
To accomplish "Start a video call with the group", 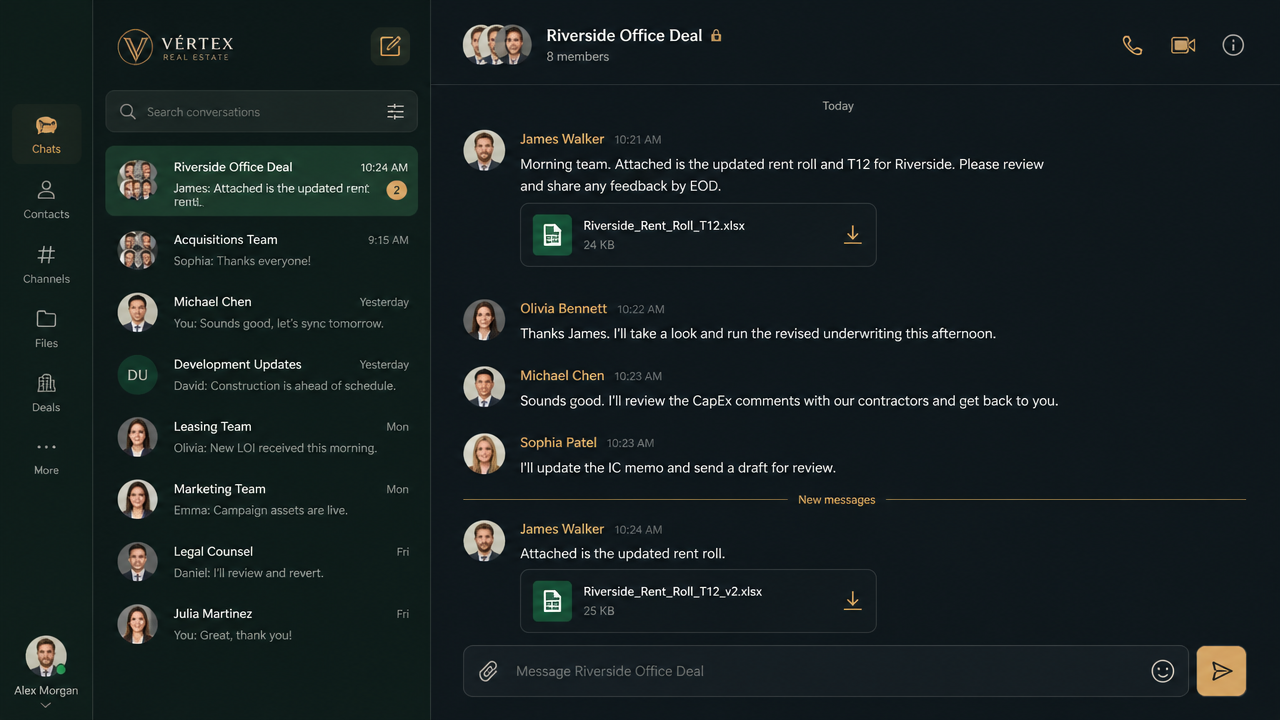I will tap(1183, 45).
